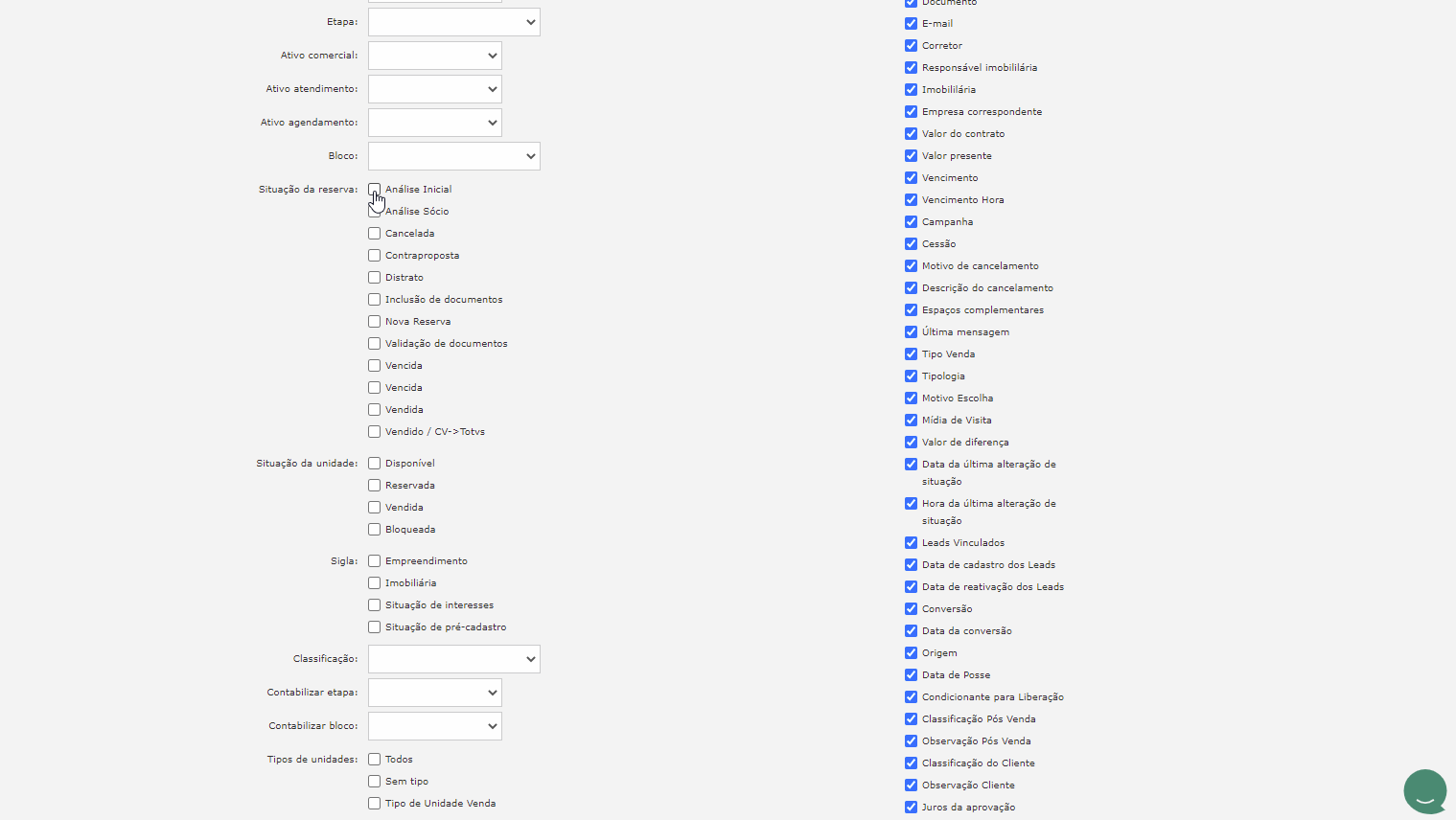This screenshot has height=820, width=1456.
Task: Check Vendida under Situação da reserva
Action: 375,410
